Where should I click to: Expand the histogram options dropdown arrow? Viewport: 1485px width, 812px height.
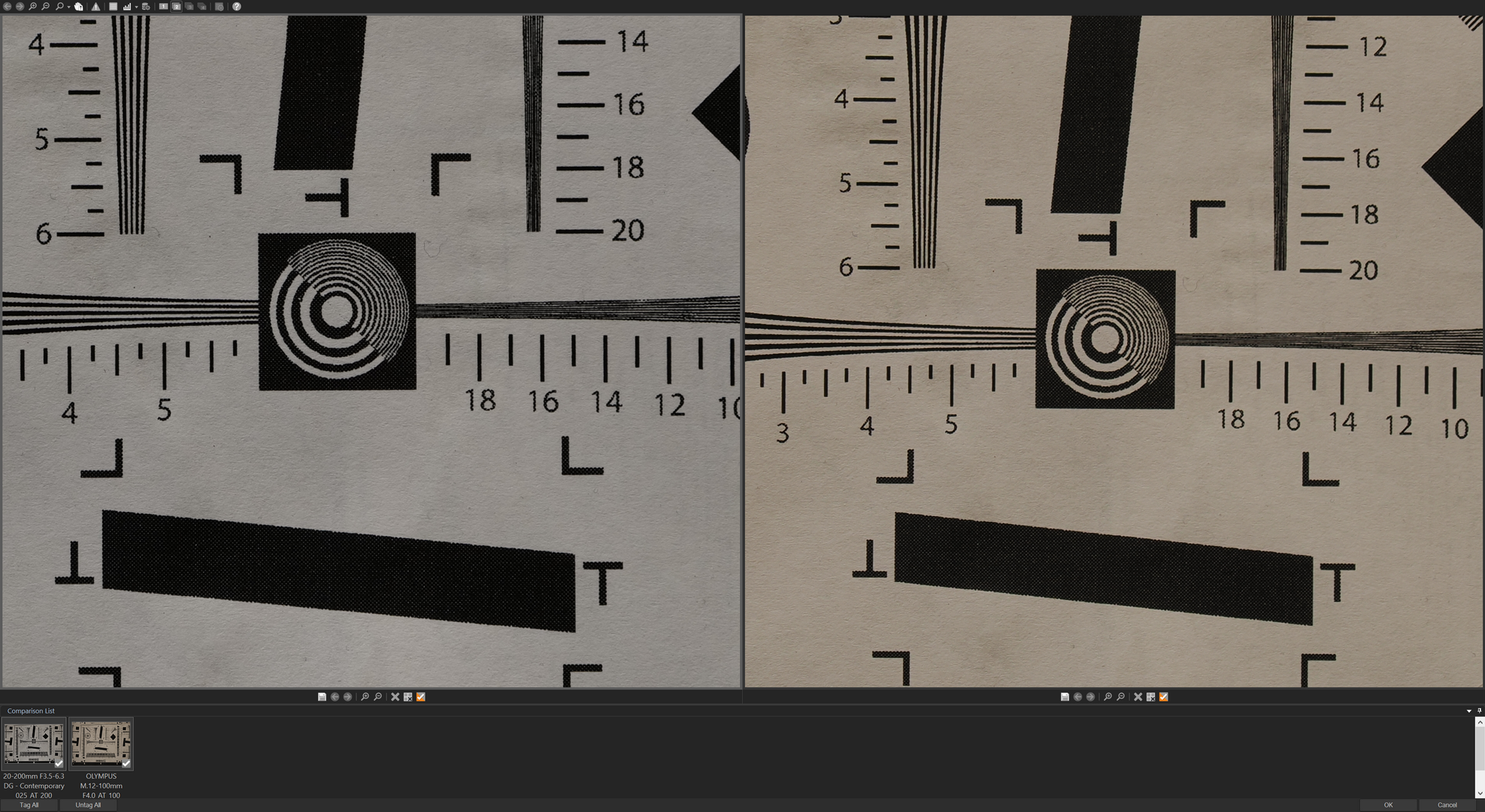coord(136,7)
